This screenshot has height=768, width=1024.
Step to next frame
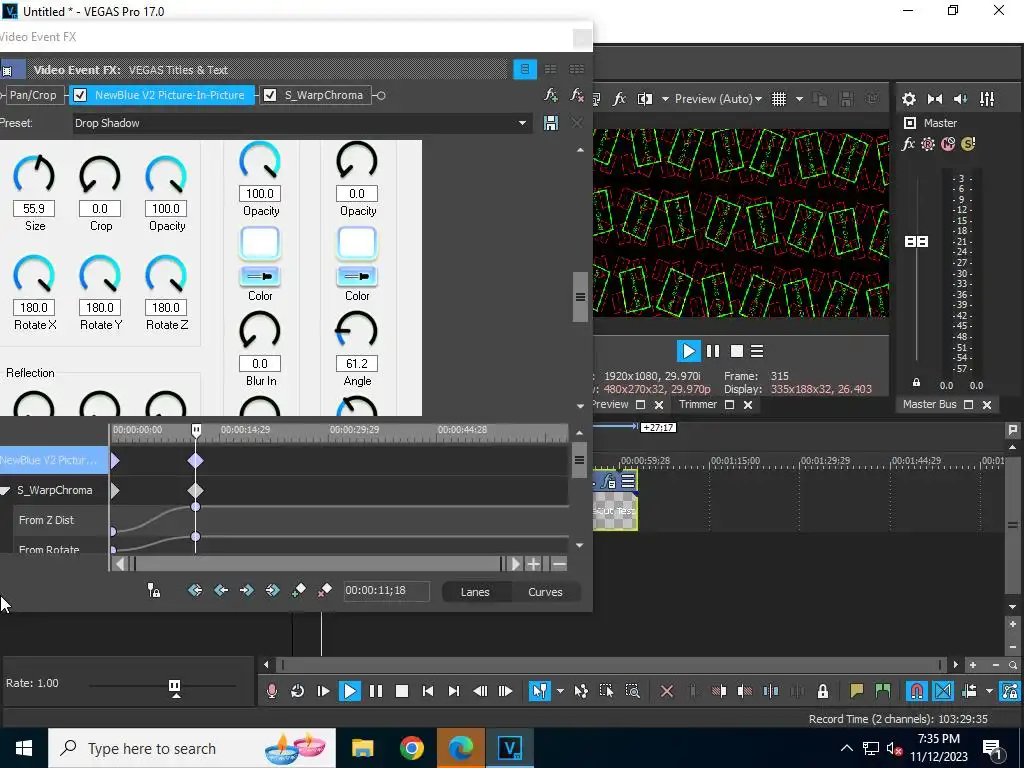[505, 691]
